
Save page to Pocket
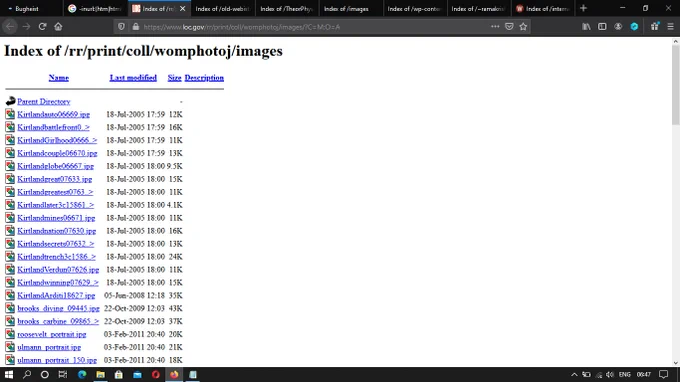[509, 26]
